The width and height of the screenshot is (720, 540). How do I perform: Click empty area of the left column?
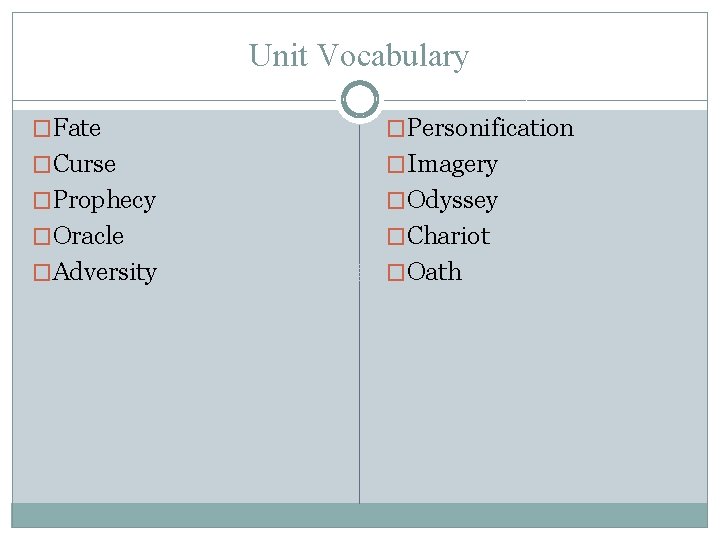tap(185, 400)
